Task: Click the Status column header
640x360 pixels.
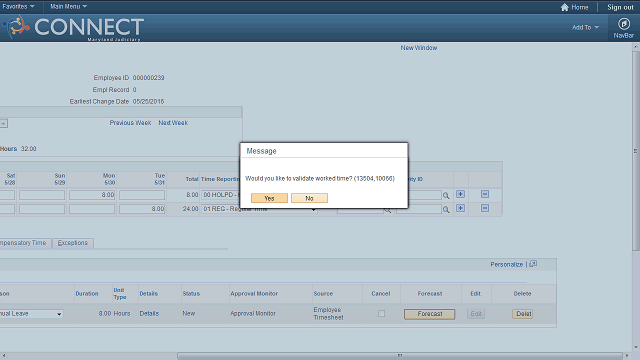Action: coord(191,293)
